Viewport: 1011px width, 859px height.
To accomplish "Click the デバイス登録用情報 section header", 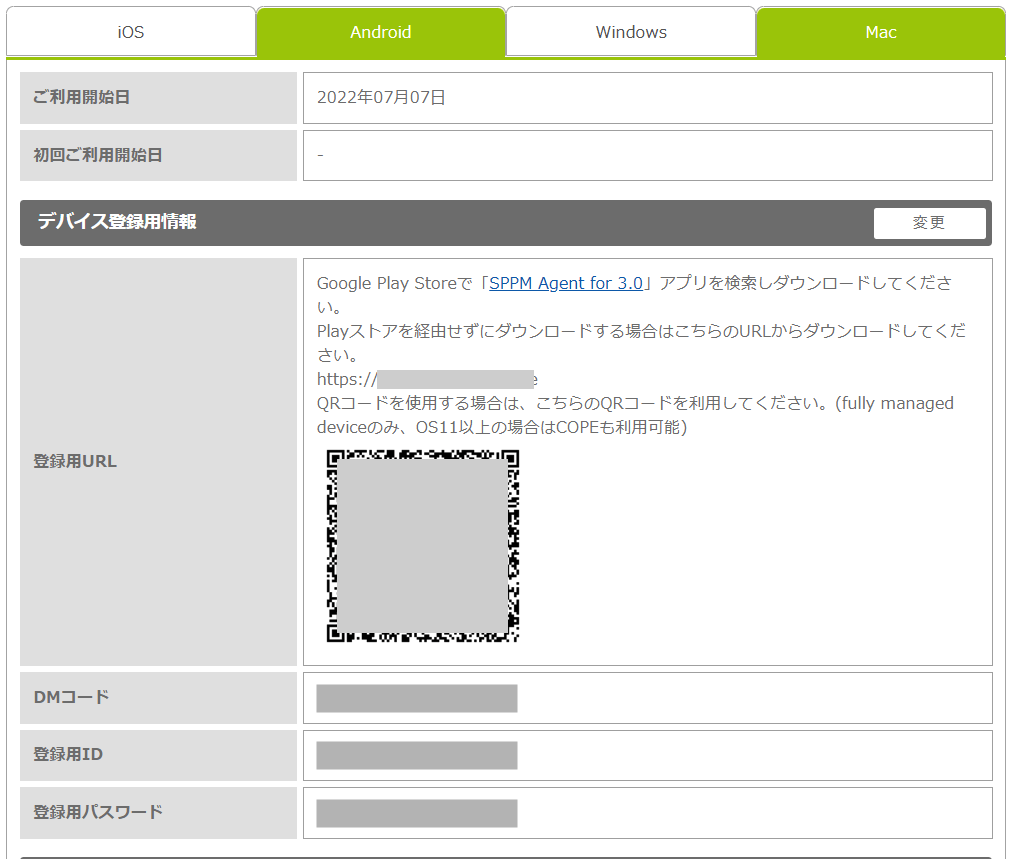I will click(506, 222).
